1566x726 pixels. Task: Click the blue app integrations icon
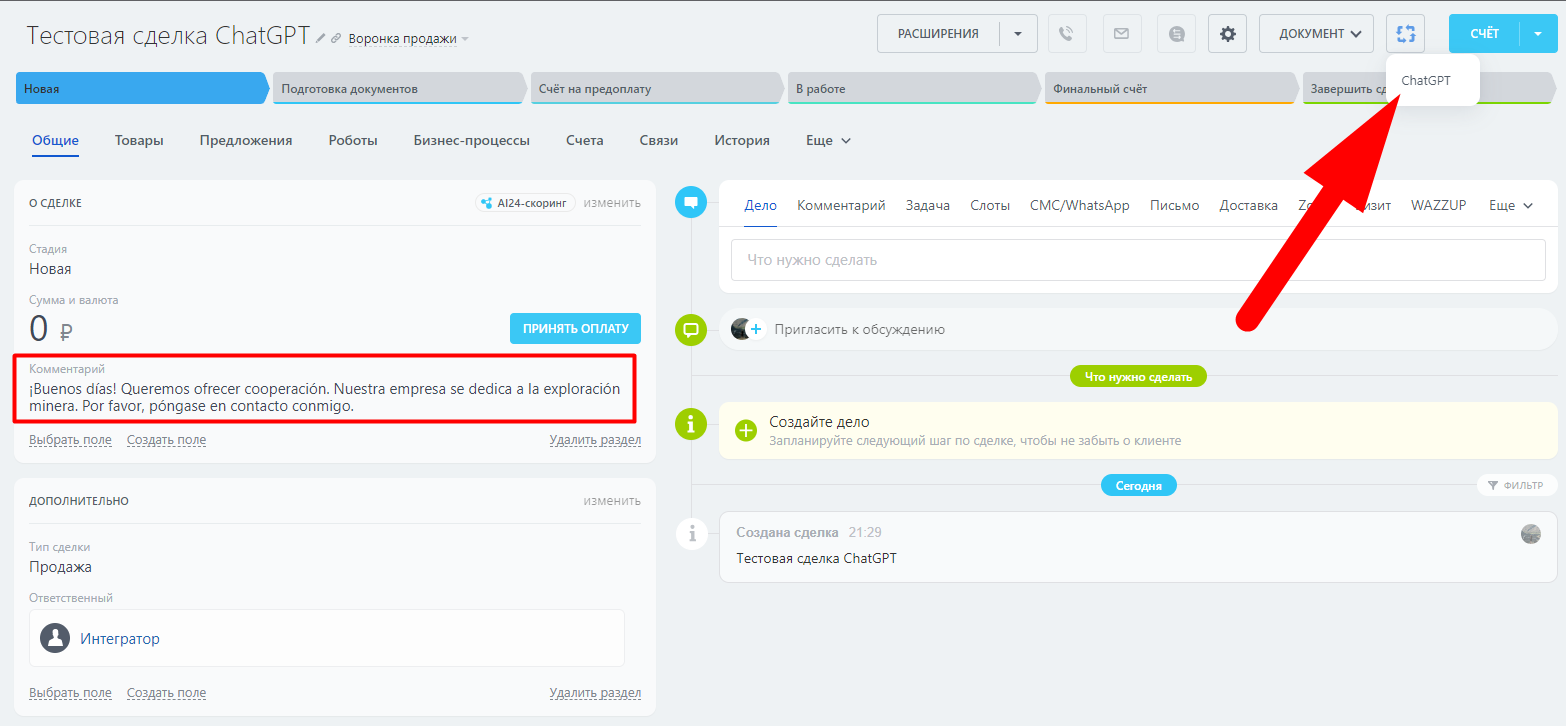pos(1405,34)
